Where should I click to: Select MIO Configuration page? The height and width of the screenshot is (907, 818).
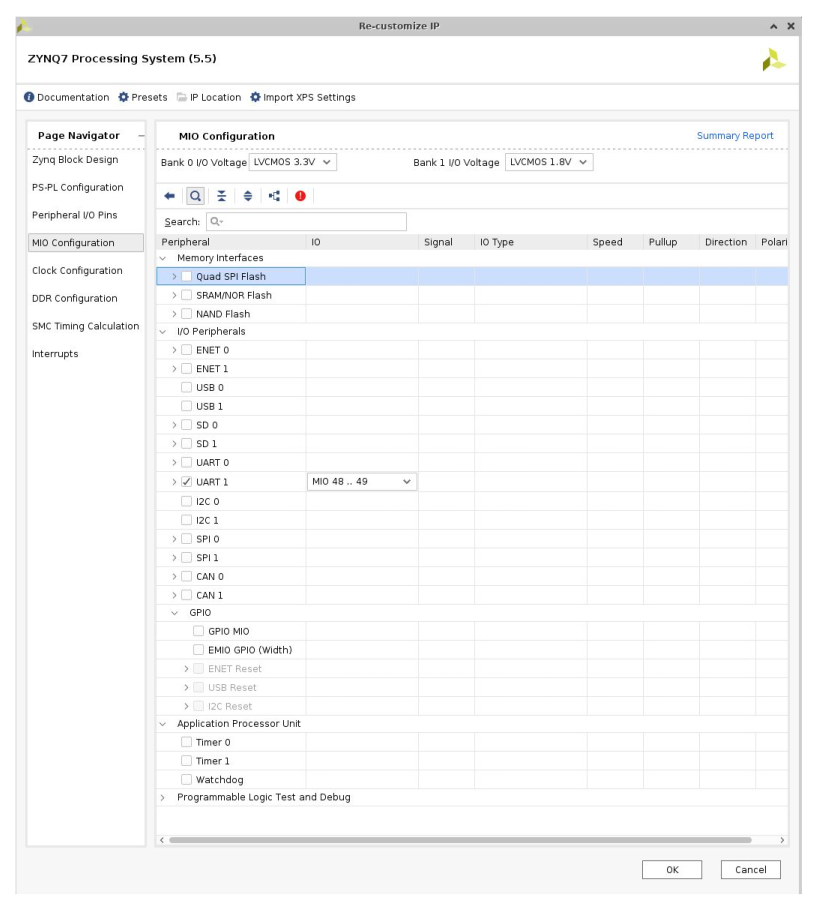[86, 243]
